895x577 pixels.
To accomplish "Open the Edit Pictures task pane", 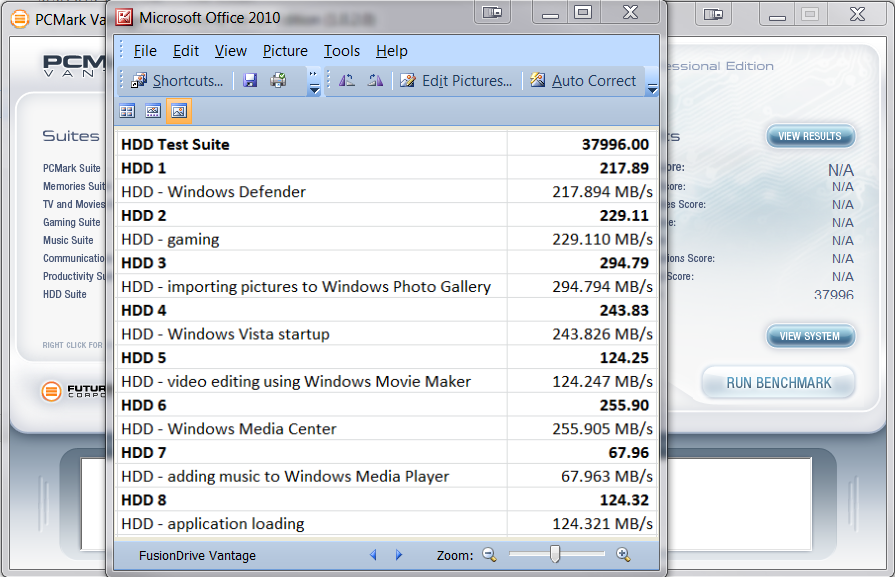I will [x=456, y=81].
